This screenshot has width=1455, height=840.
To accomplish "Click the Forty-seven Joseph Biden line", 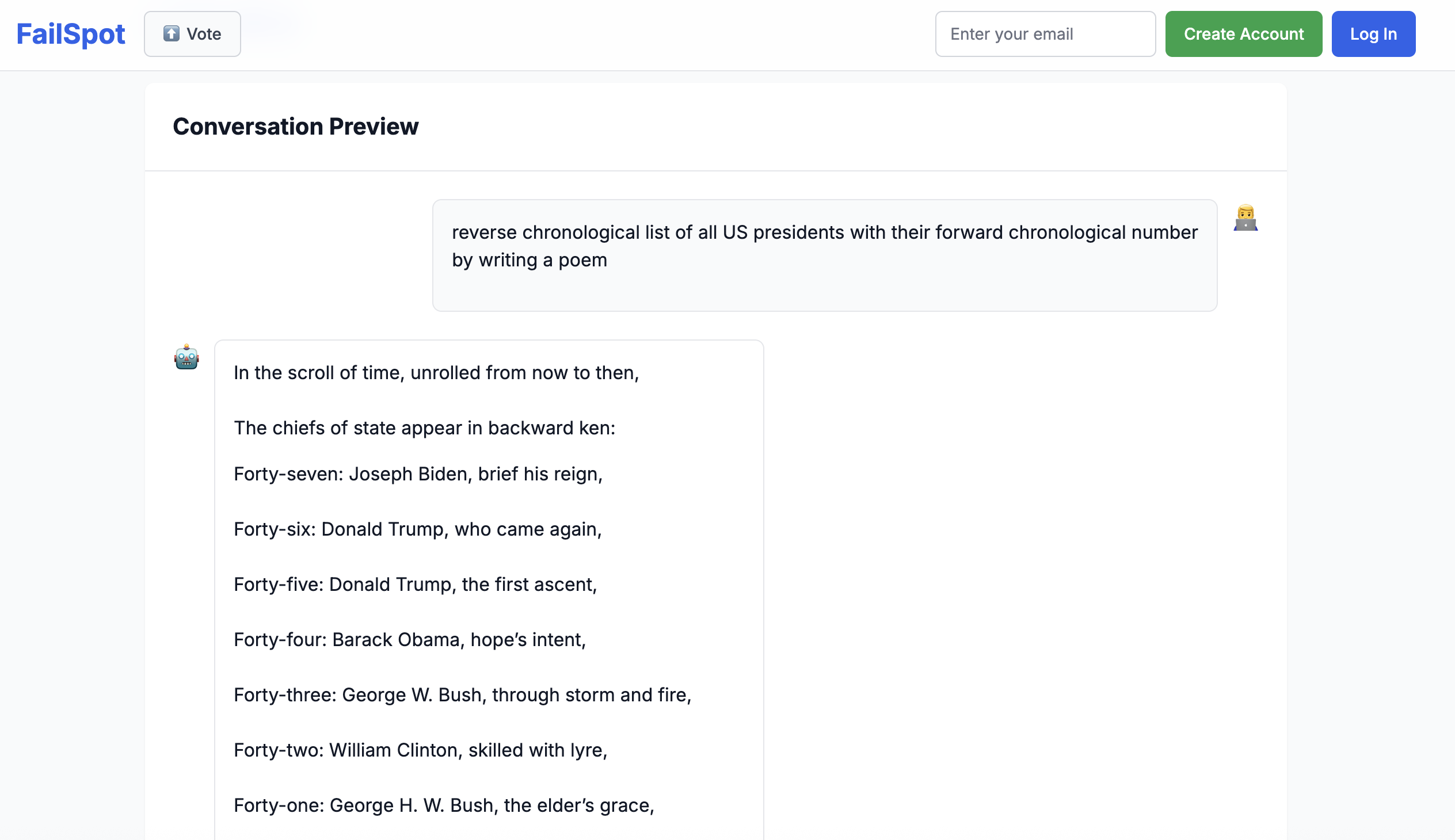I will click(418, 474).
